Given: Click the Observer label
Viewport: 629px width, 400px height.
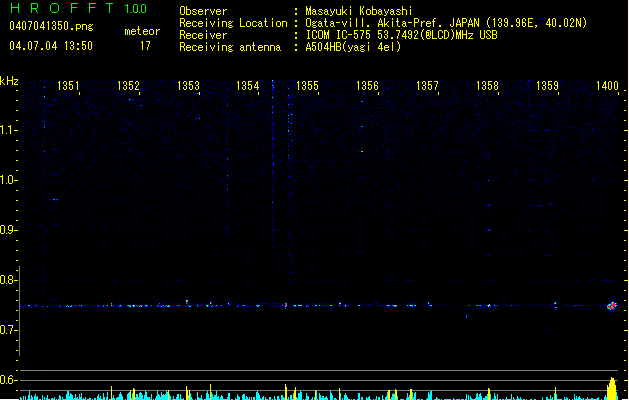Looking at the screenshot, I should (203, 11).
